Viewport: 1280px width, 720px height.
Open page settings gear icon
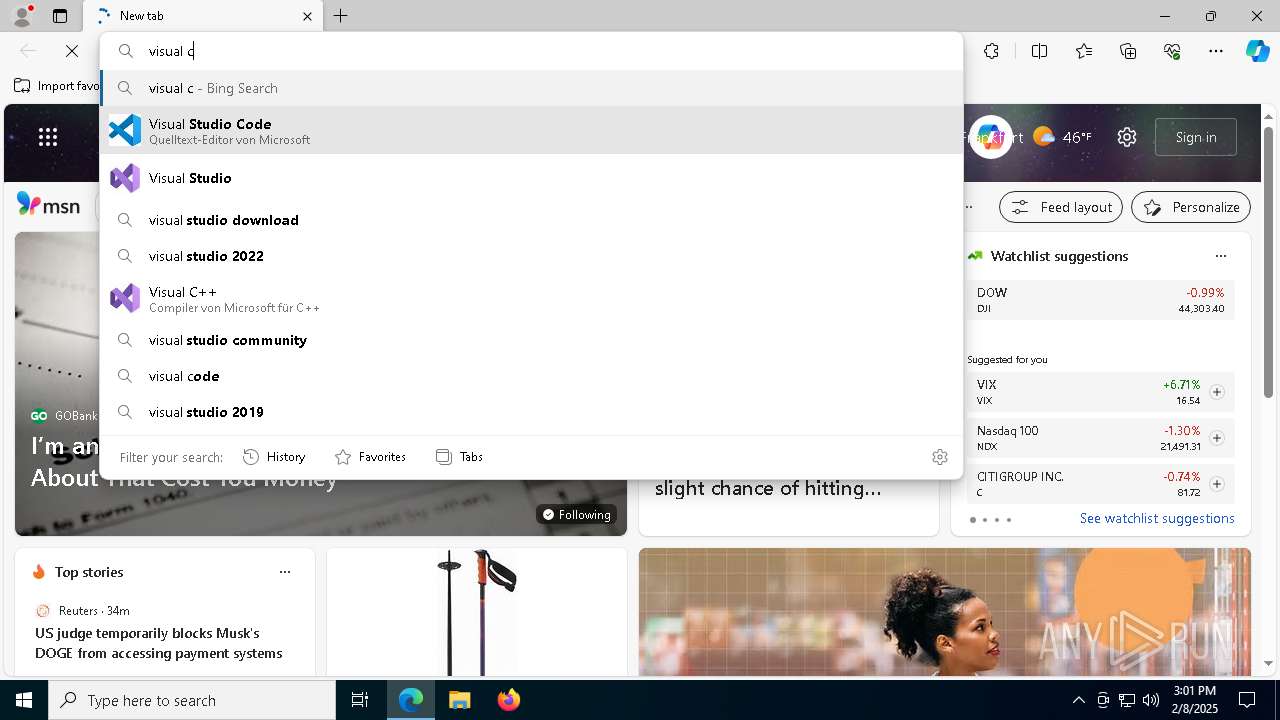(1127, 137)
